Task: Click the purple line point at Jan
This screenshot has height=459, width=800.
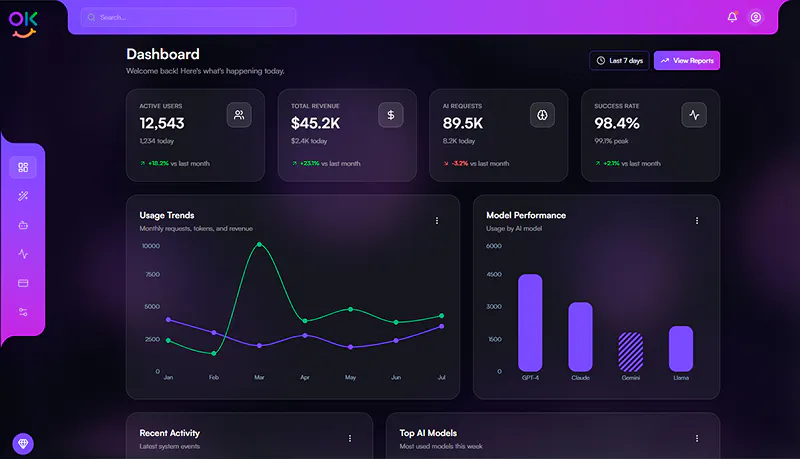Action: coord(168,320)
